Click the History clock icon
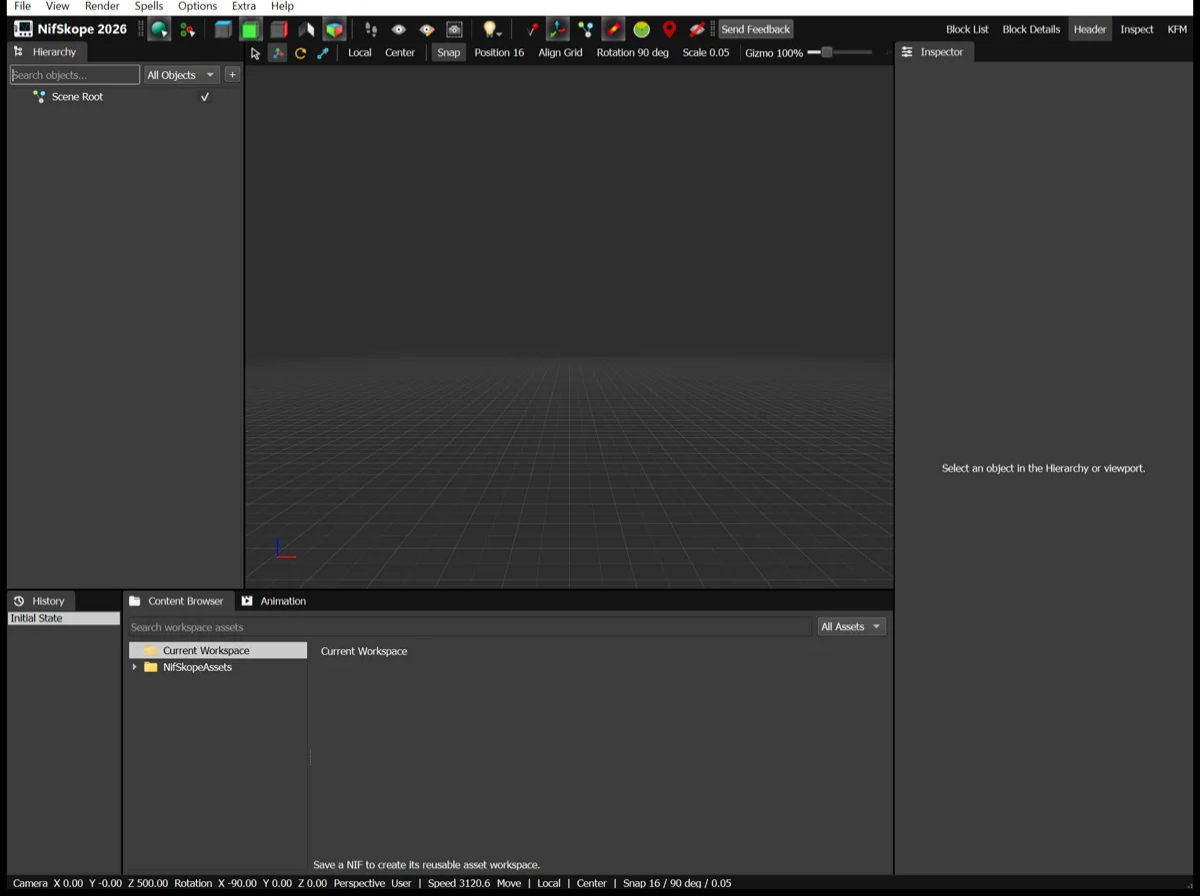This screenshot has width=1200, height=896. coord(18,601)
